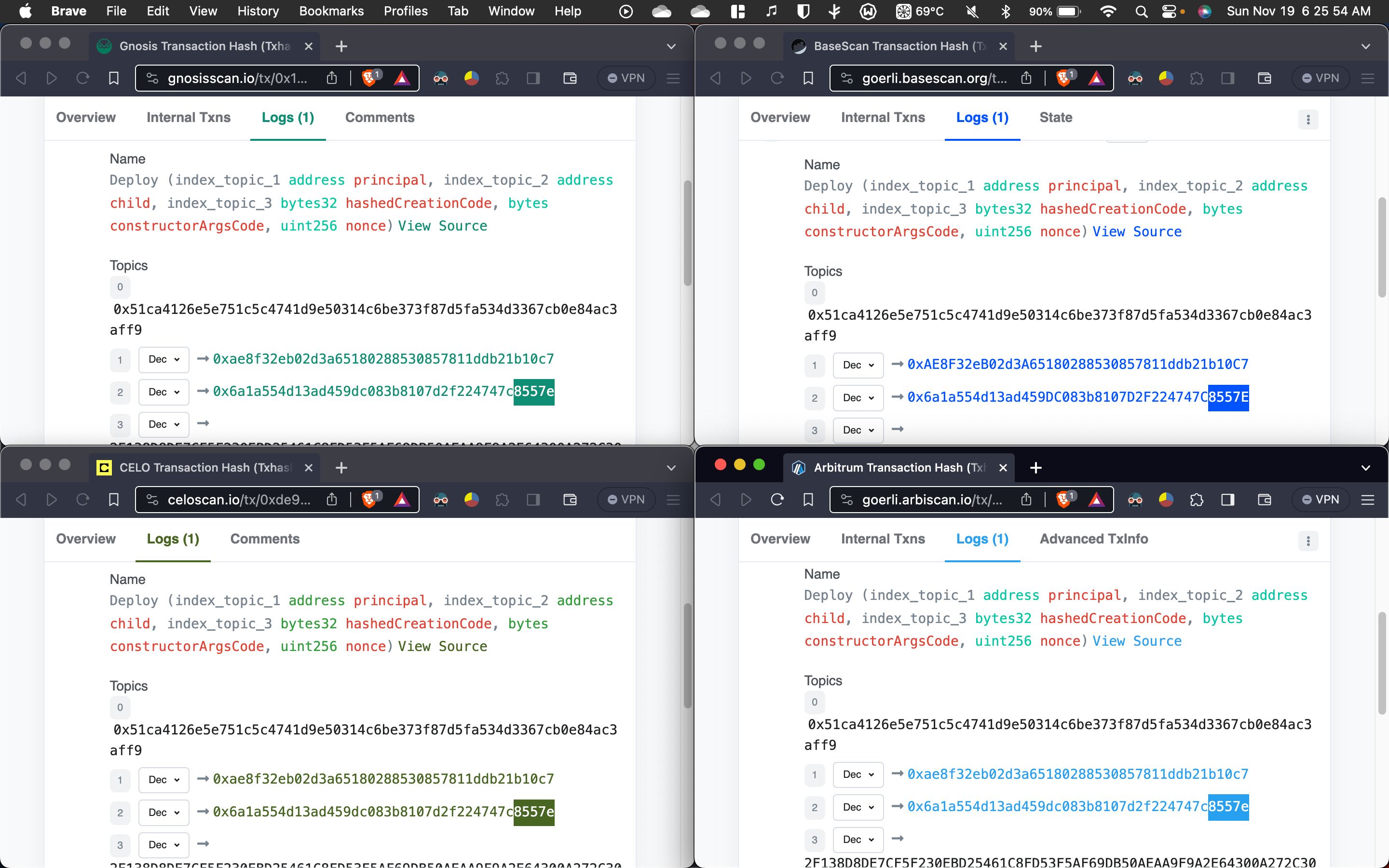This screenshot has height=868, width=1389.
Task: Open the extensions puzzle icon in Arbitrum window
Action: pyautogui.click(x=1197, y=500)
